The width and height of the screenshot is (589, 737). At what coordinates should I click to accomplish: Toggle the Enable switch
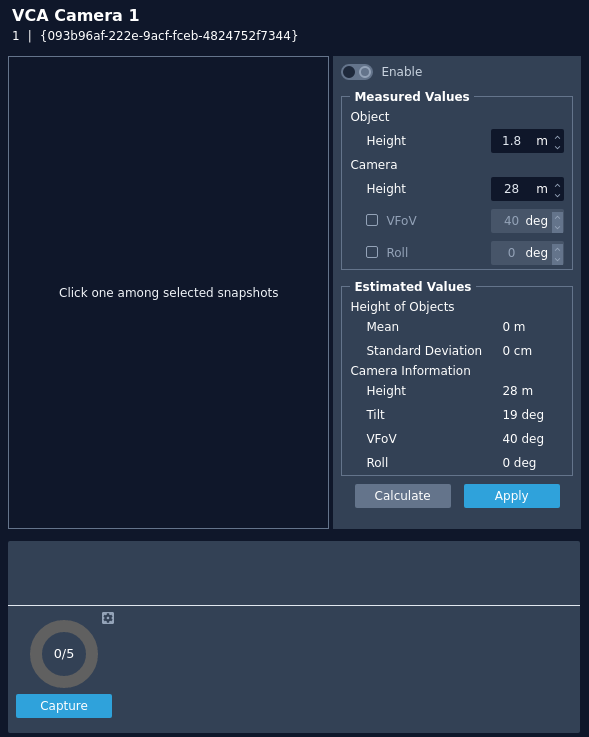357,72
